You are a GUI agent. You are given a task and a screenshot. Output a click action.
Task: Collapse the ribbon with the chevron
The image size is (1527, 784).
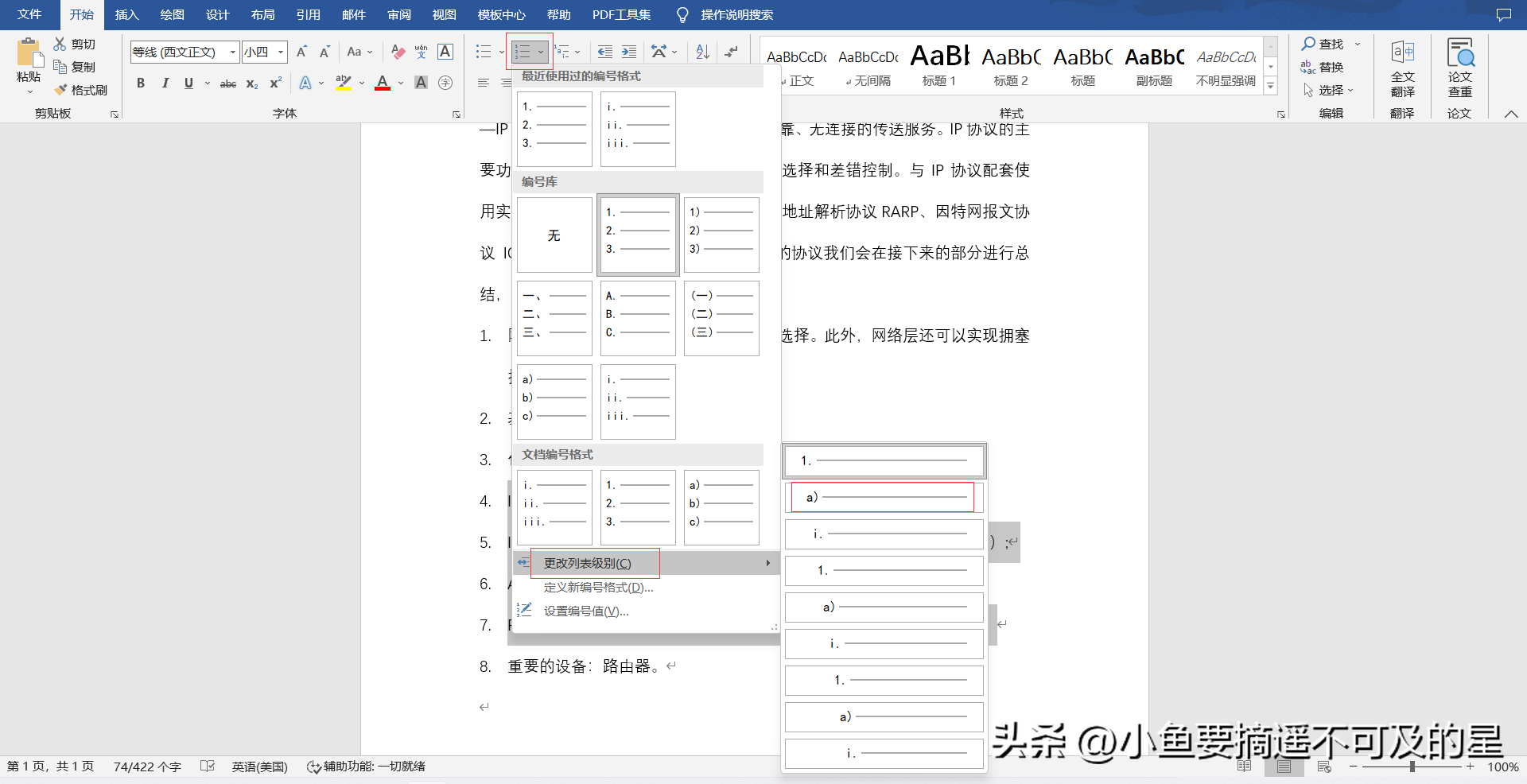(1511, 114)
